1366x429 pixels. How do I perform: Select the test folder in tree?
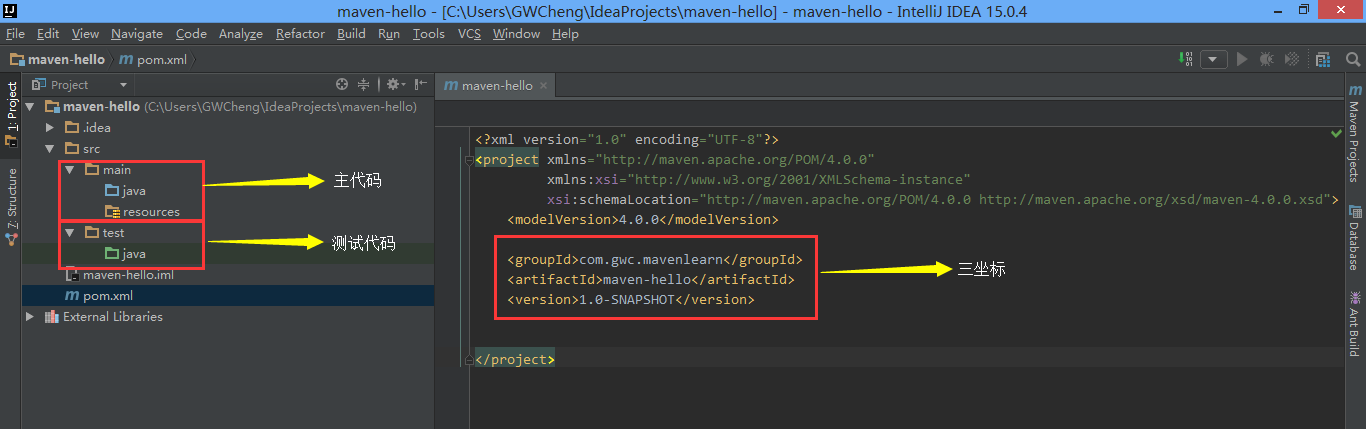(105, 233)
